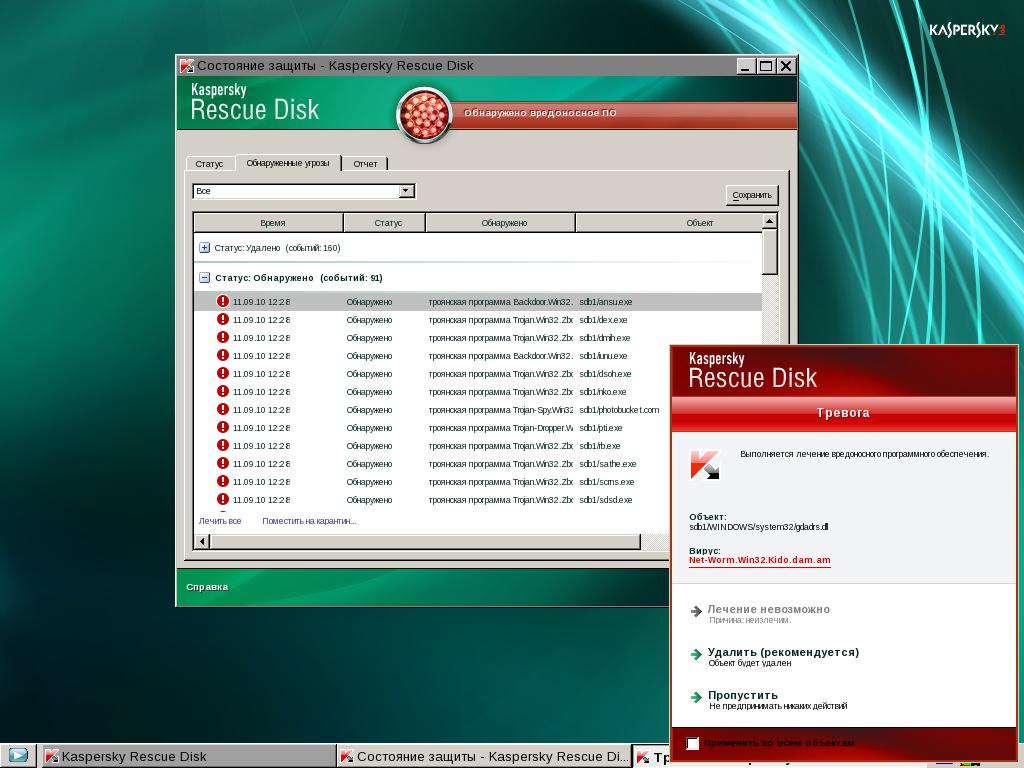Image resolution: width=1024 pixels, height=768 pixels.
Task: Sort by the Статус column header
Action: 385,223
